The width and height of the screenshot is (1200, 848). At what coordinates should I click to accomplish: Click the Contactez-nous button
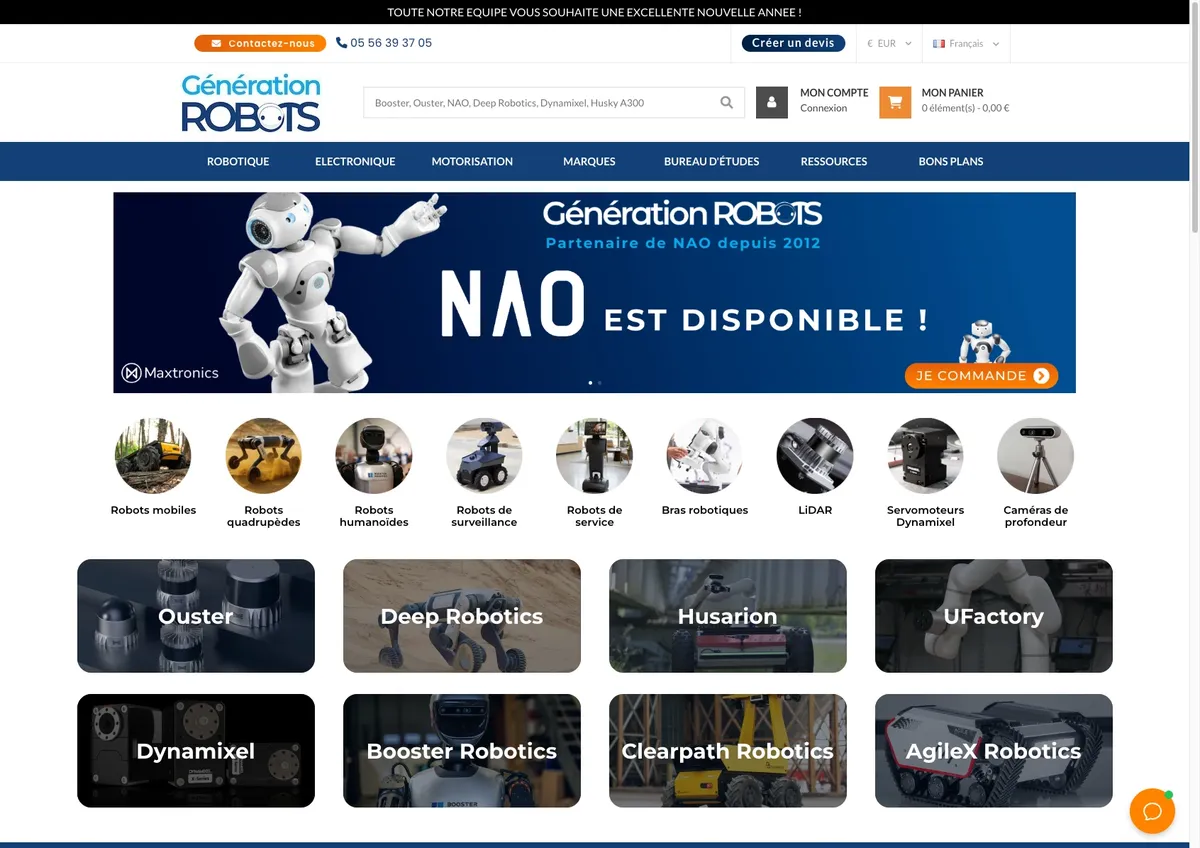[261, 43]
